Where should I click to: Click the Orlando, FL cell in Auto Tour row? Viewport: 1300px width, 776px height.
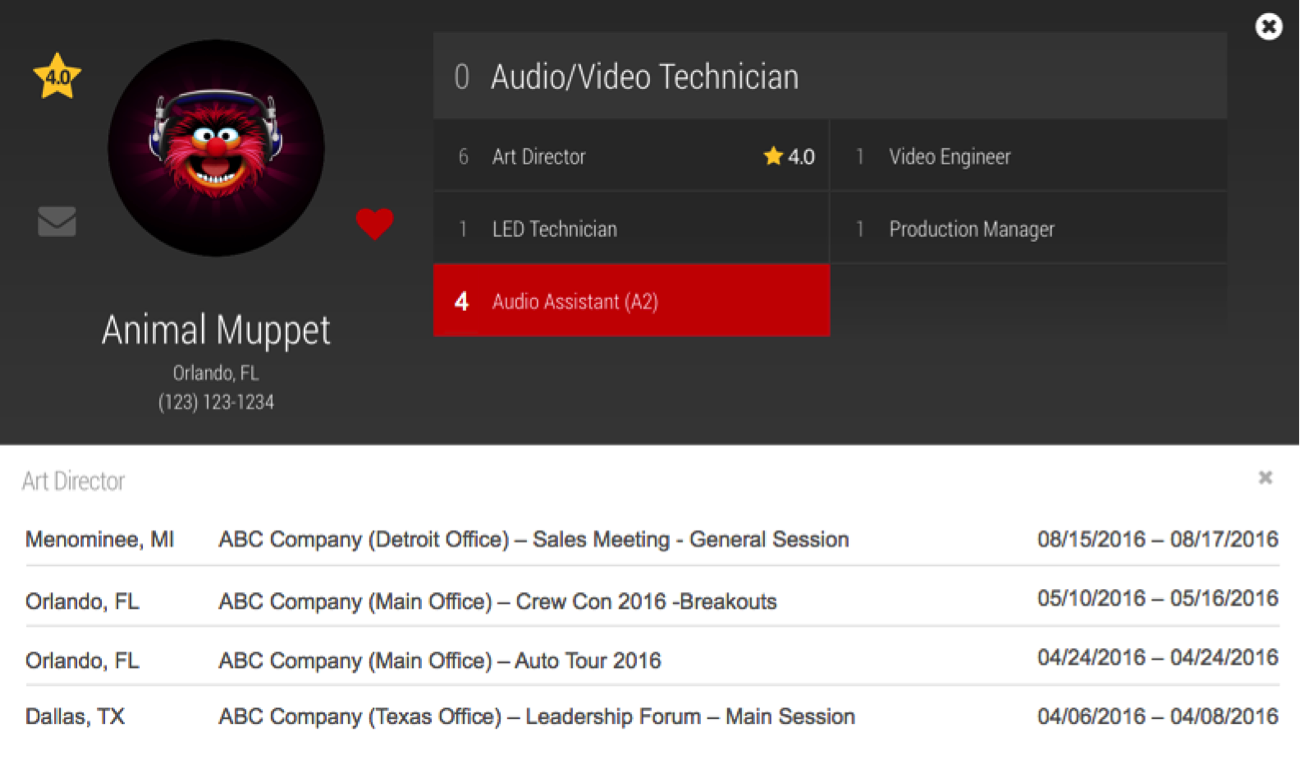tap(82, 661)
